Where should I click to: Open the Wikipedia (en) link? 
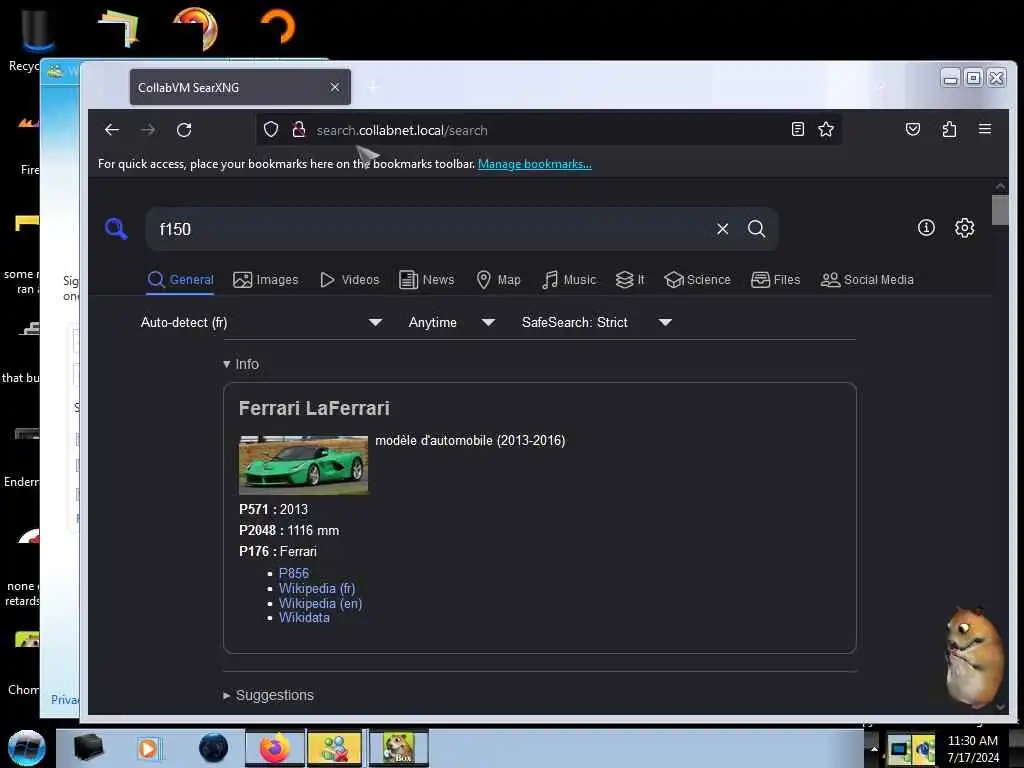(321, 603)
